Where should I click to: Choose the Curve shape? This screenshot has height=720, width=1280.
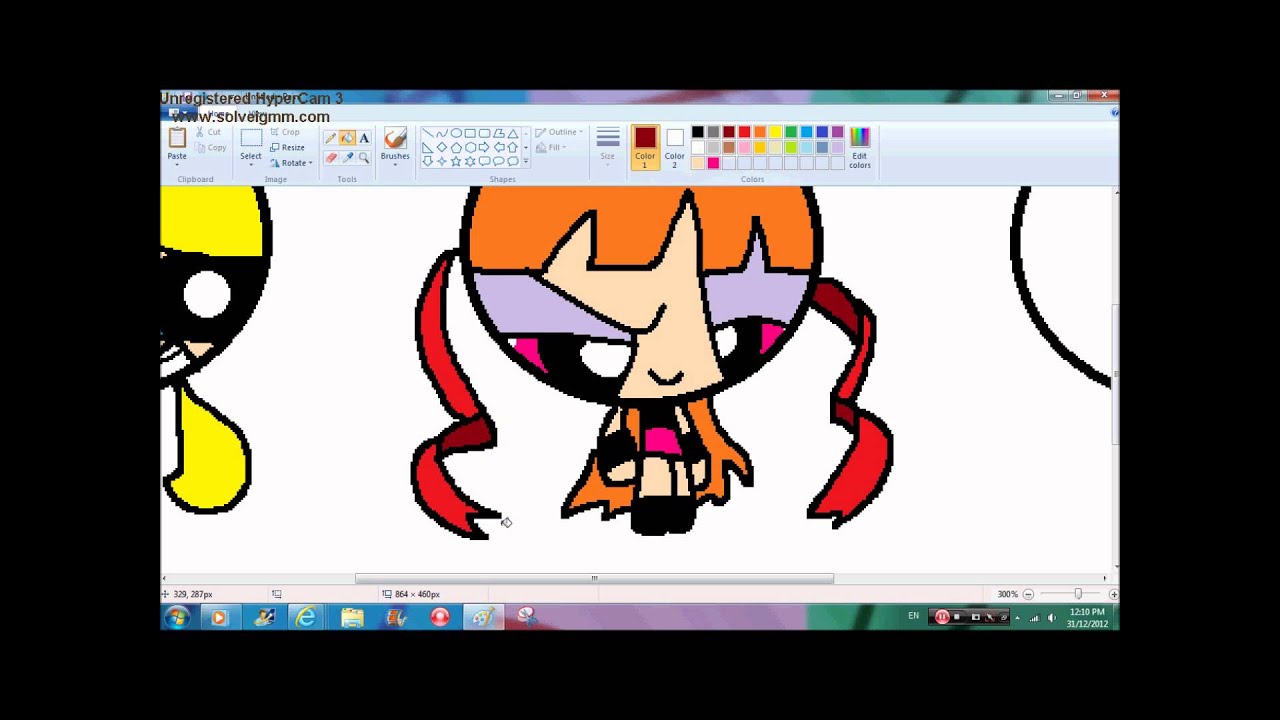point(442,133)
